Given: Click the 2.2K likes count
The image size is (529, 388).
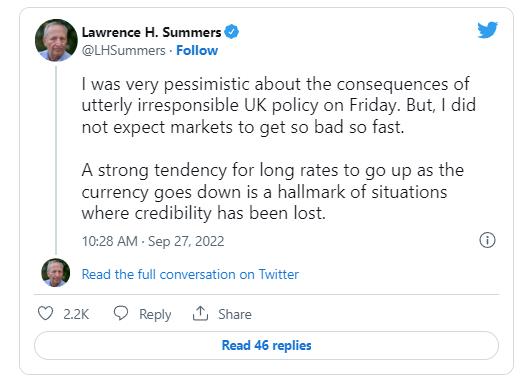Looking at the screenshot, I should tap(76, 314).
